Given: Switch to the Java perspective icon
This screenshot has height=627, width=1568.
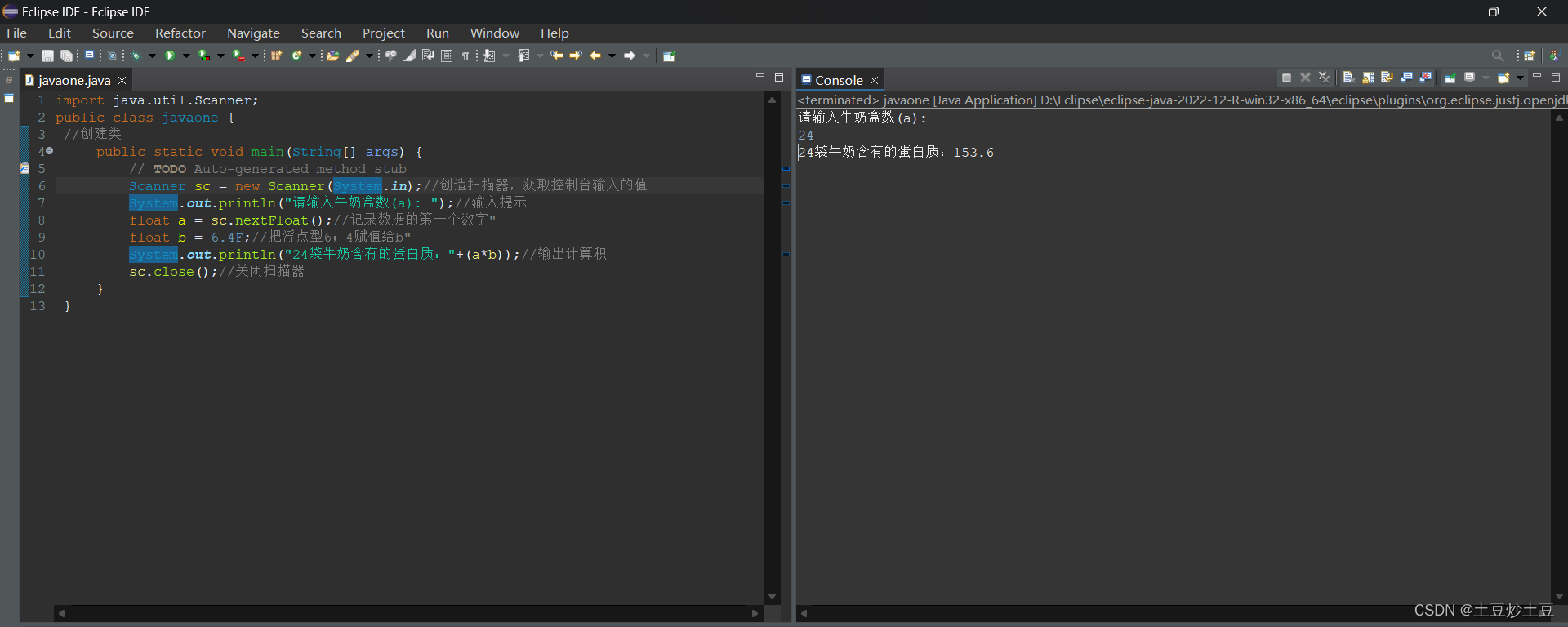Looking at the screenshot, I should (1554, 56).
